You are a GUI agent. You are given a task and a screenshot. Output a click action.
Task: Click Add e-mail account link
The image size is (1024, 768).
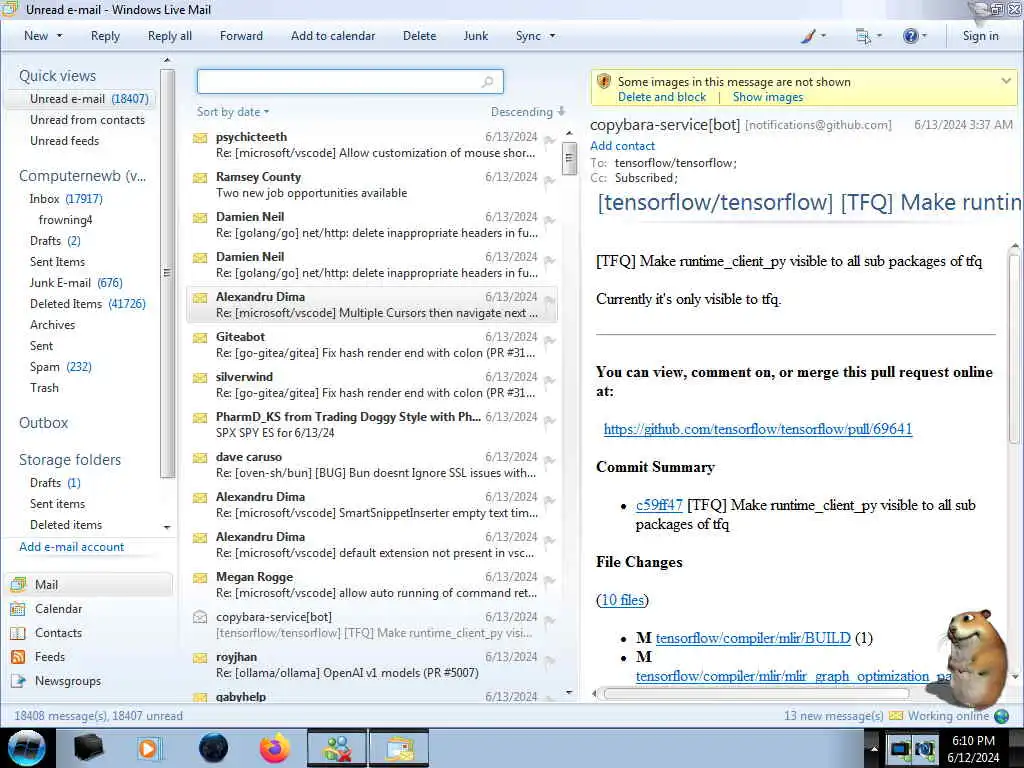coord(71,547)
